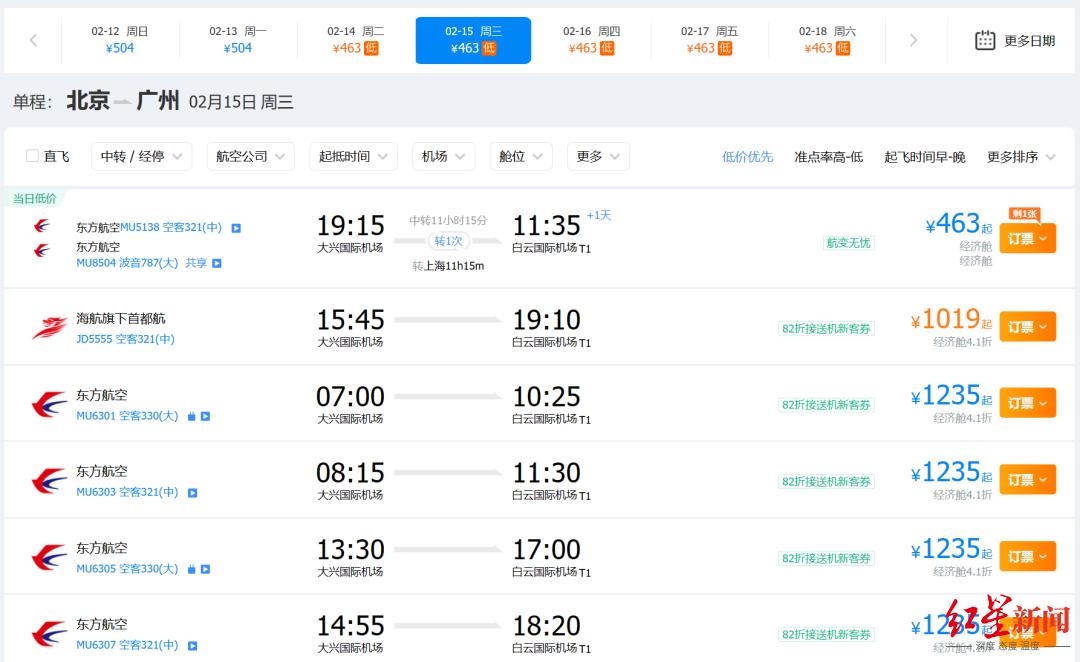Show later dates with right arrow
Image resolution: width=1080 pixels, height=662 pixels.
[913, 40]
